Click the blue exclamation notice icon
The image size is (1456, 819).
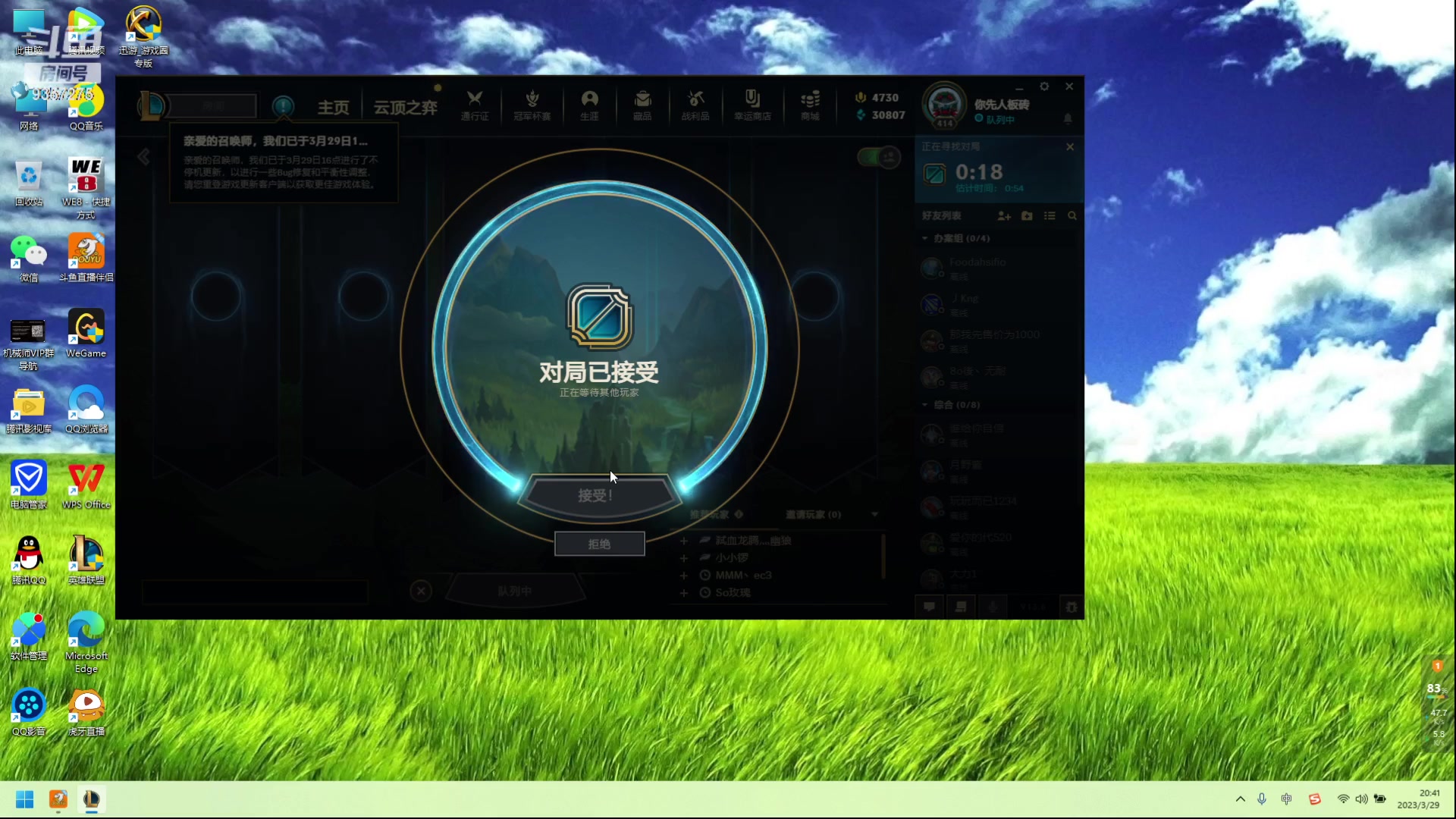pos(283,106)
